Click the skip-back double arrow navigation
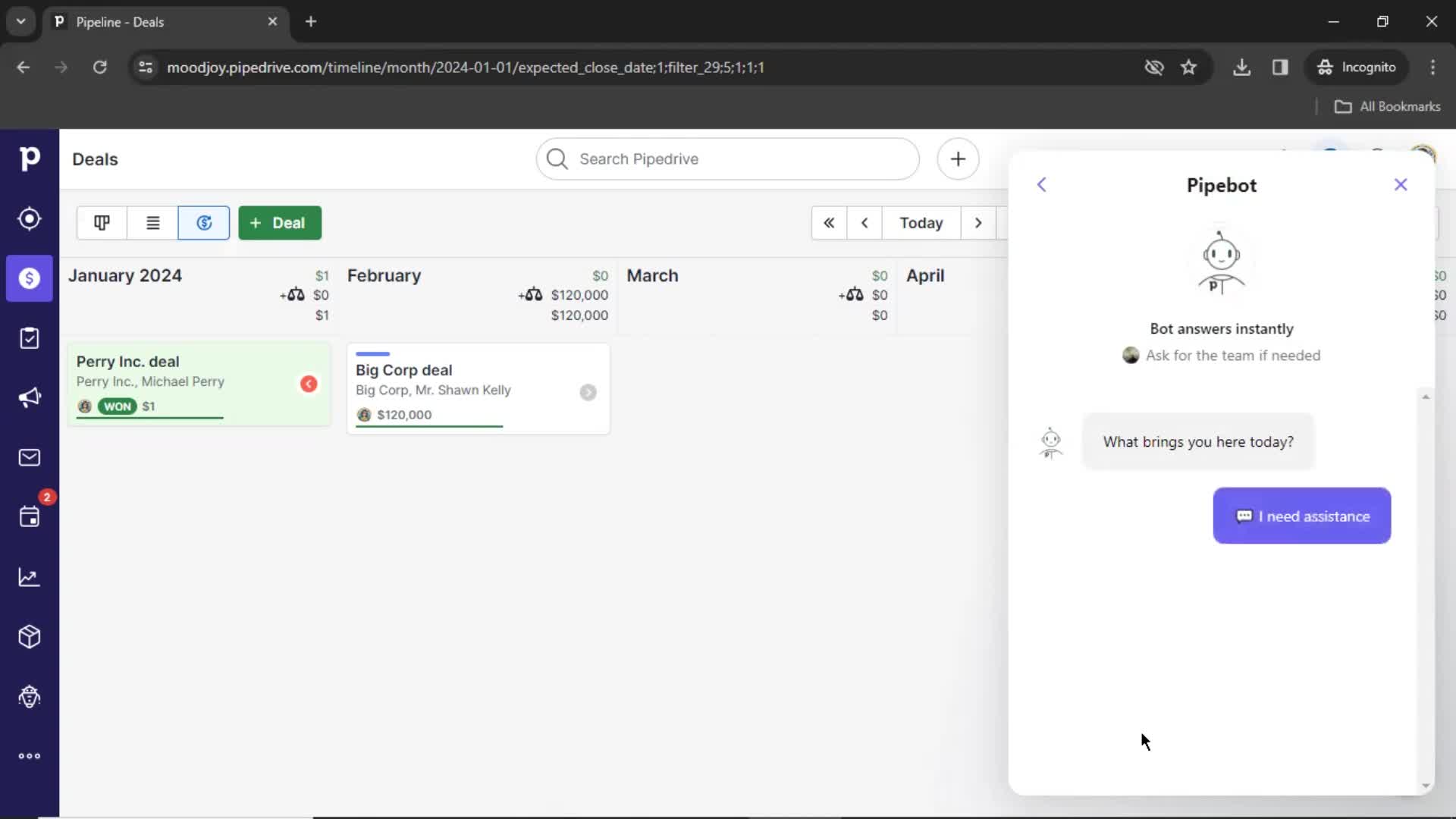 point(828,222)
